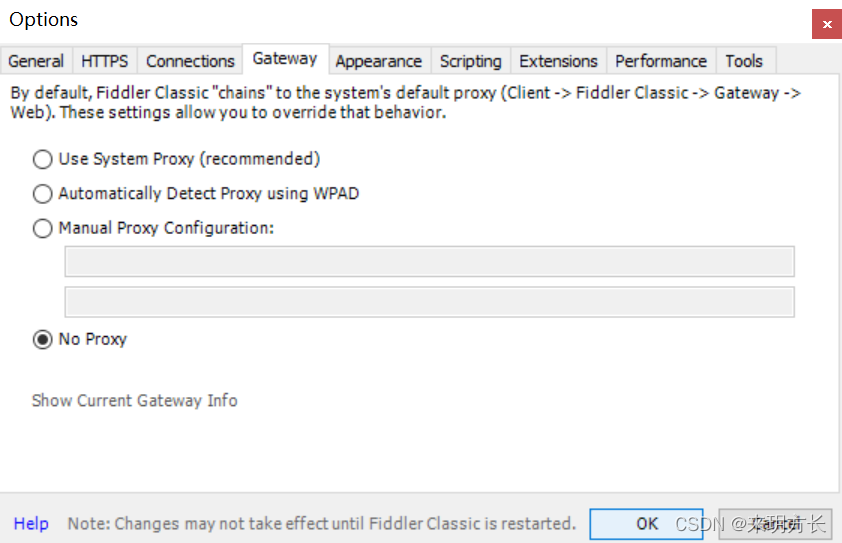This screenshot has height=543, width=842.
Task: Open the HTTPS tab
Action: (105, 61)
